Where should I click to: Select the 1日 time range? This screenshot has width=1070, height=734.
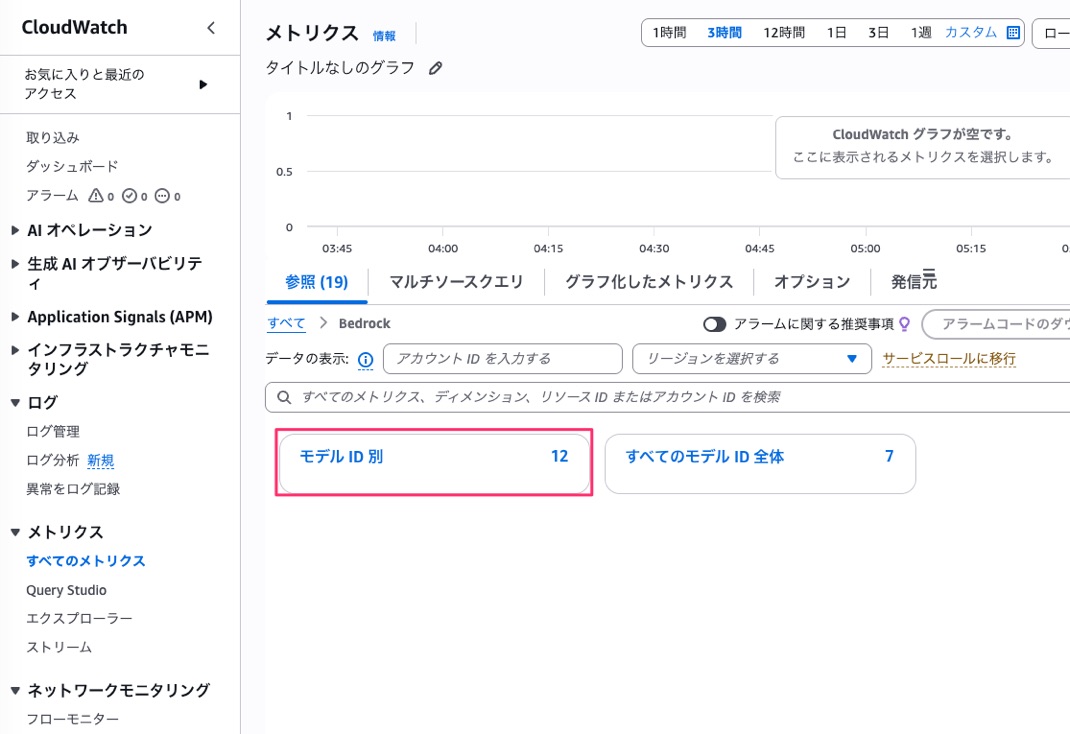pyautogui.click(x=837, y=33)
